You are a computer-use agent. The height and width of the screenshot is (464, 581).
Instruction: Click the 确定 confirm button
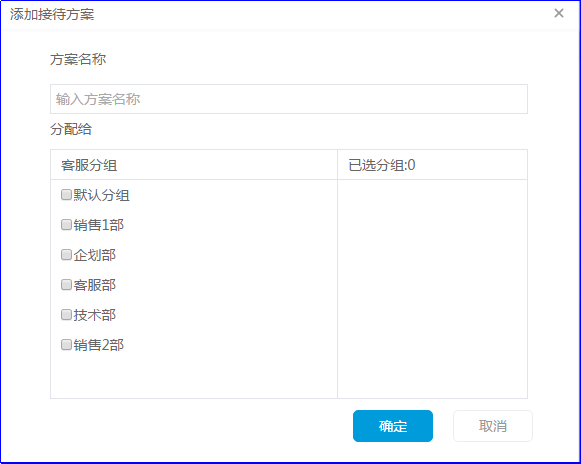point(393,426)
